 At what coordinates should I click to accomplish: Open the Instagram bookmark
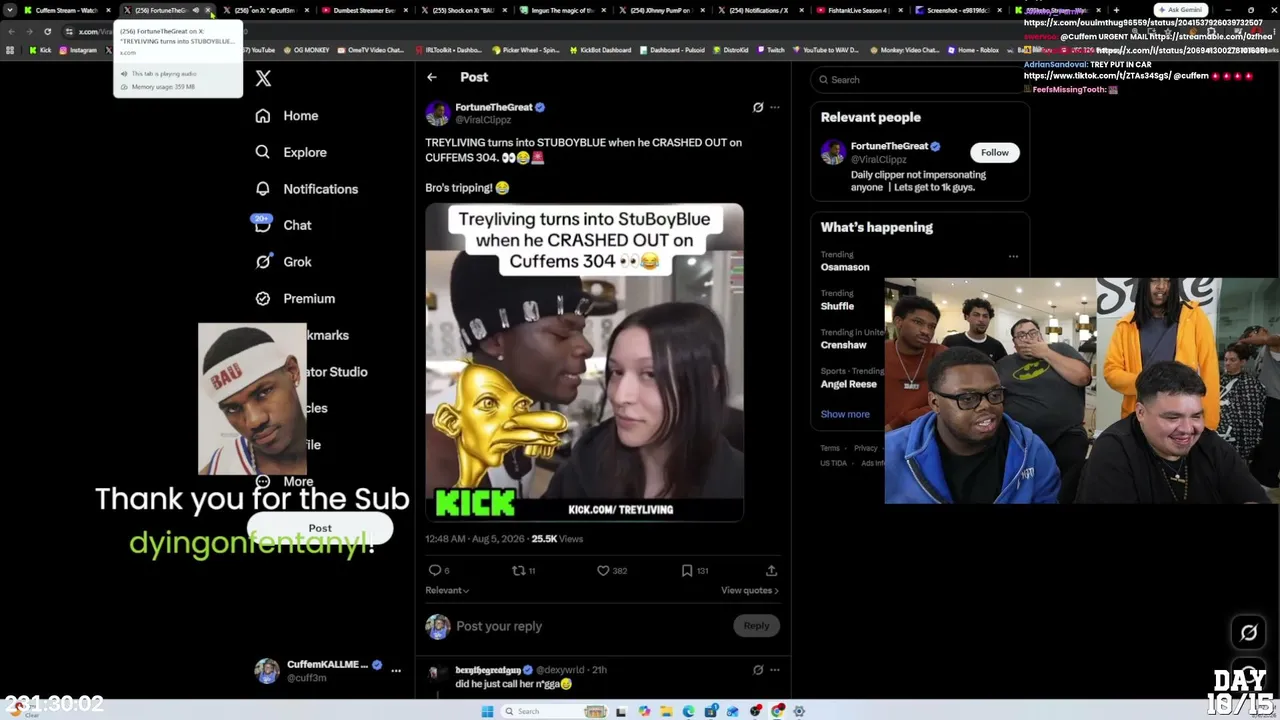pyautogui.click(x=78, y=50)
